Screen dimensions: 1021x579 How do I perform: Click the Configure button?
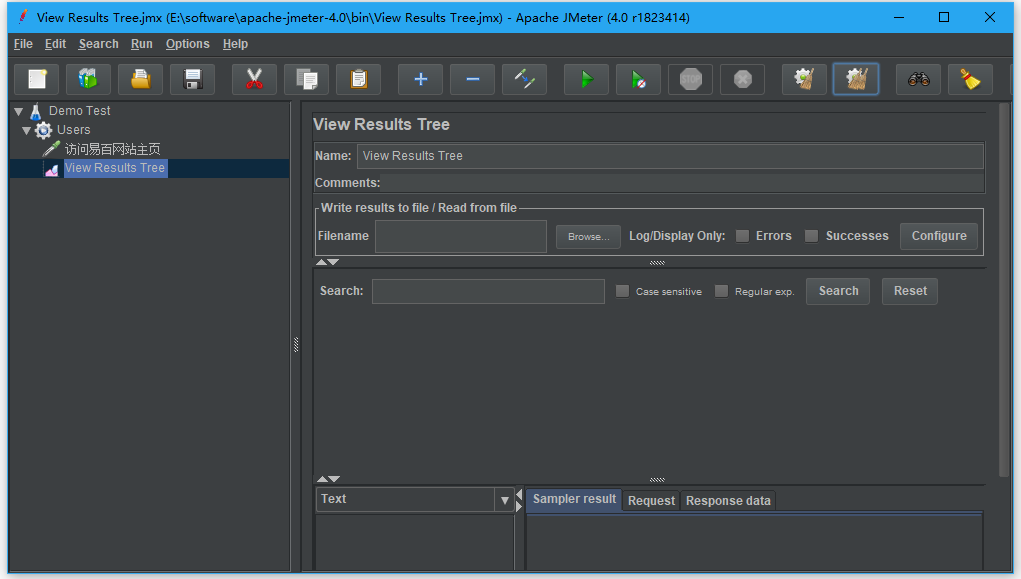(x=938, y=236)
